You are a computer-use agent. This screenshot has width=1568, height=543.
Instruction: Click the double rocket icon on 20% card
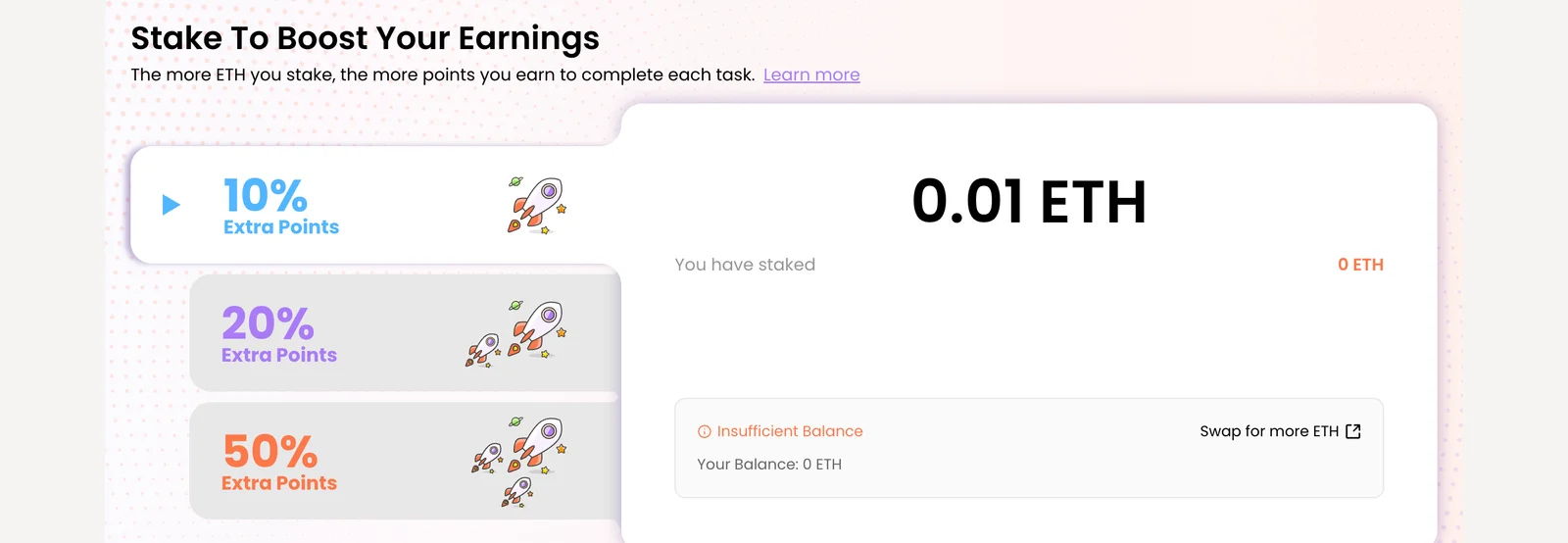pyautogui.click(x=515, y=333)
